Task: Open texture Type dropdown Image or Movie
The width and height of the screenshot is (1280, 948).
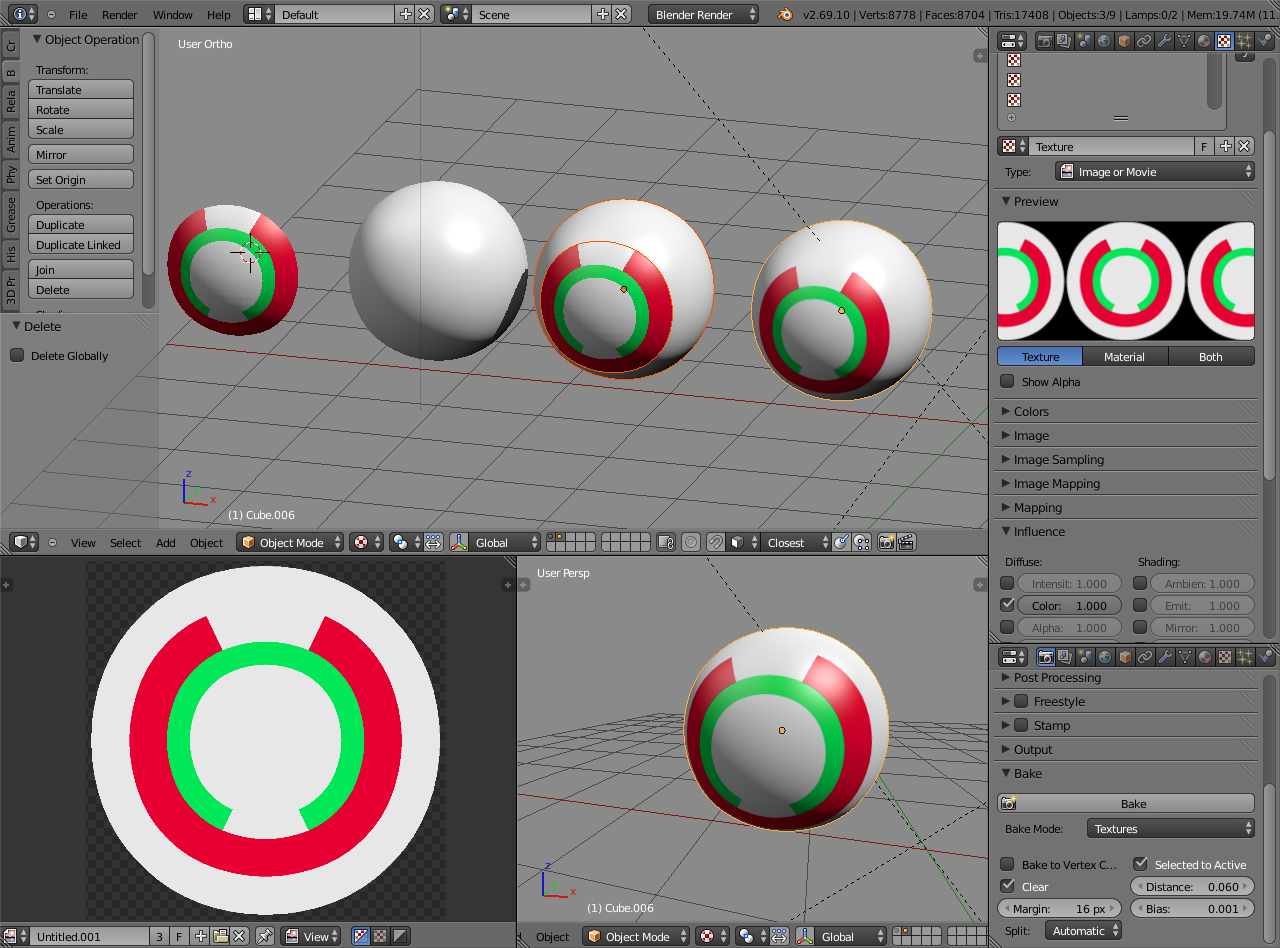Action: pos(1156,172)
